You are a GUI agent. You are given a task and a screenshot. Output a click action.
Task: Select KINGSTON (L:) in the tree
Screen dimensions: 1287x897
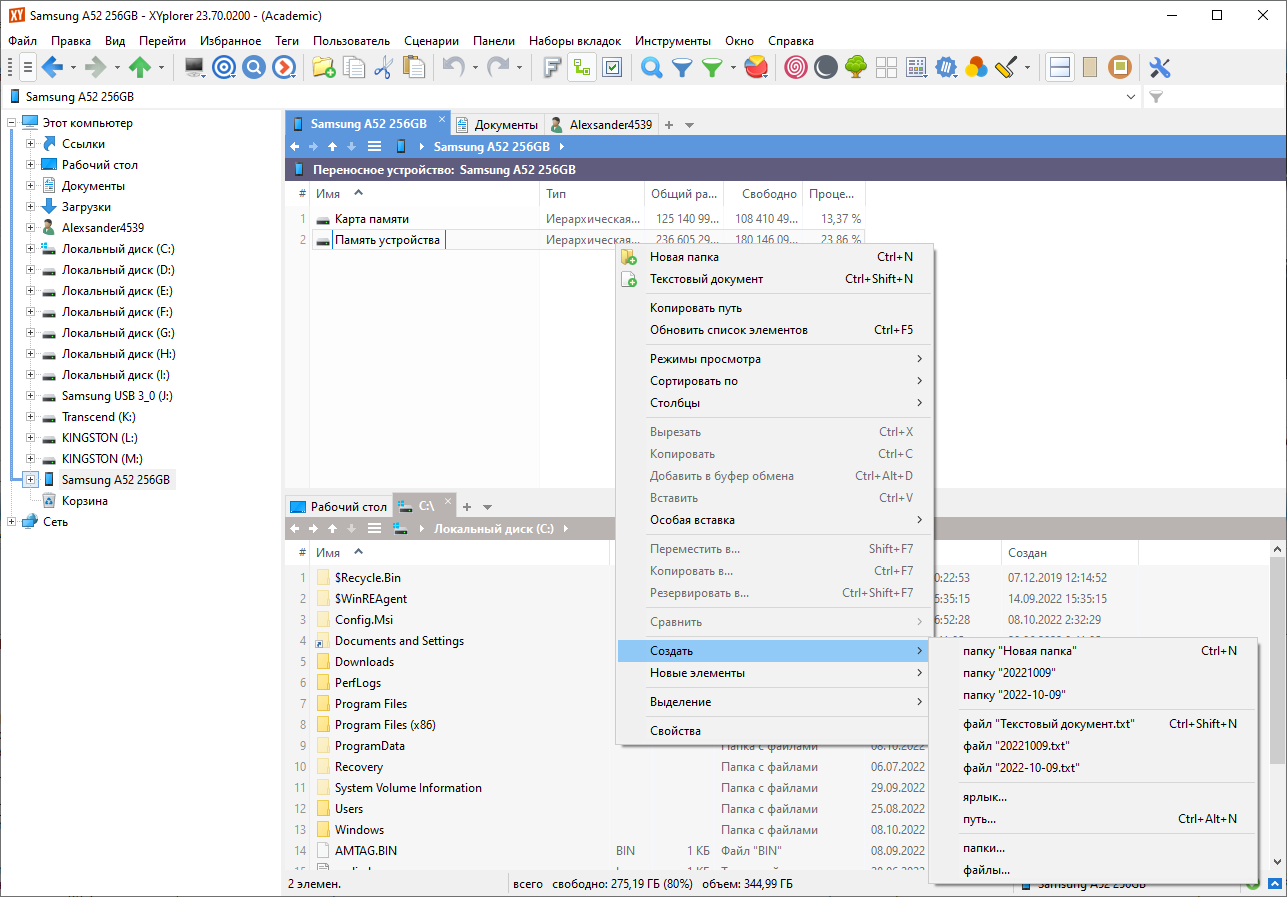coord(99,438)
